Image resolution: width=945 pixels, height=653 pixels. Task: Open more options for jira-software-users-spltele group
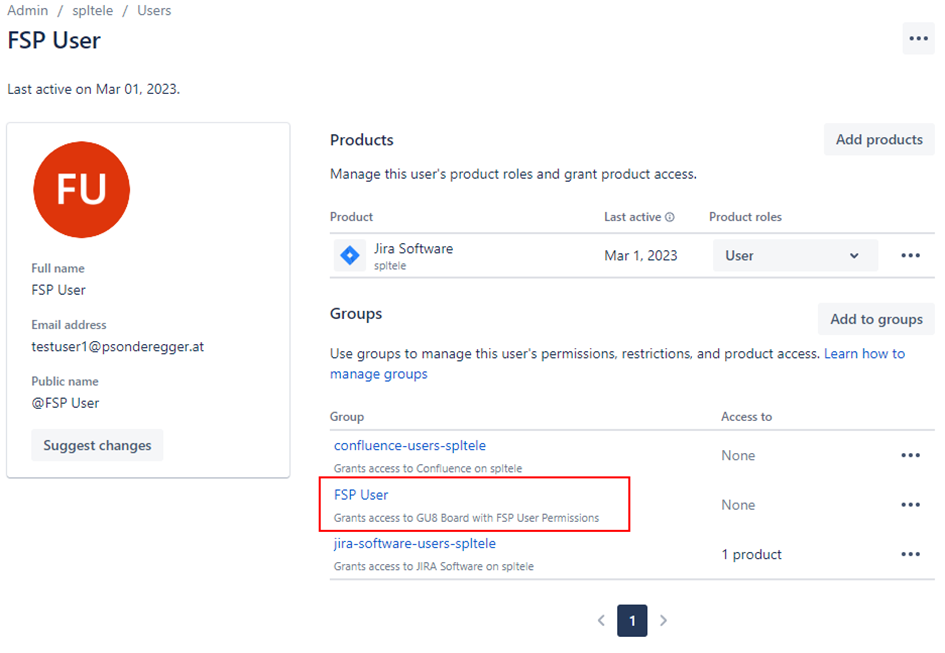click(910, 554)
